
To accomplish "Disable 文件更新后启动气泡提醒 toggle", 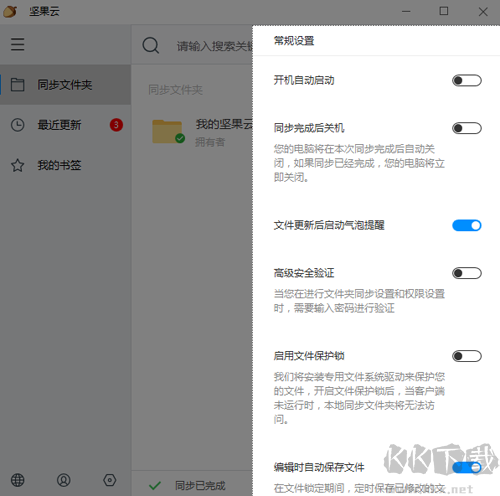I will [x=467, y=225].
